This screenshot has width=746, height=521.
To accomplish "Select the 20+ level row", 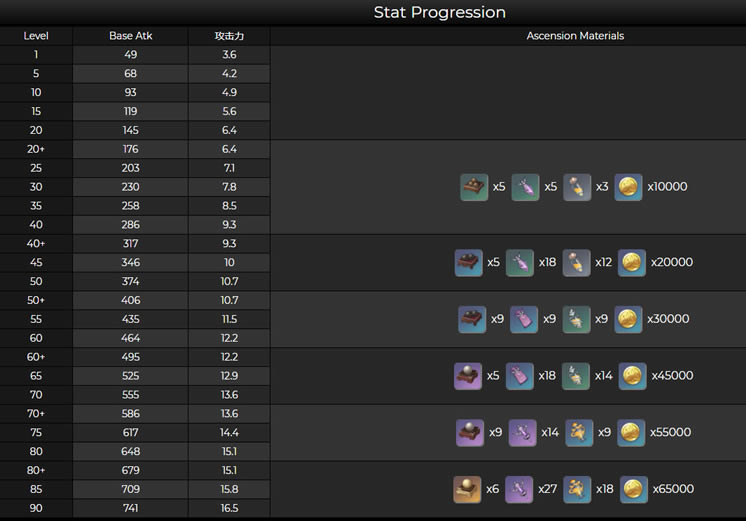I will coord(135,149).
